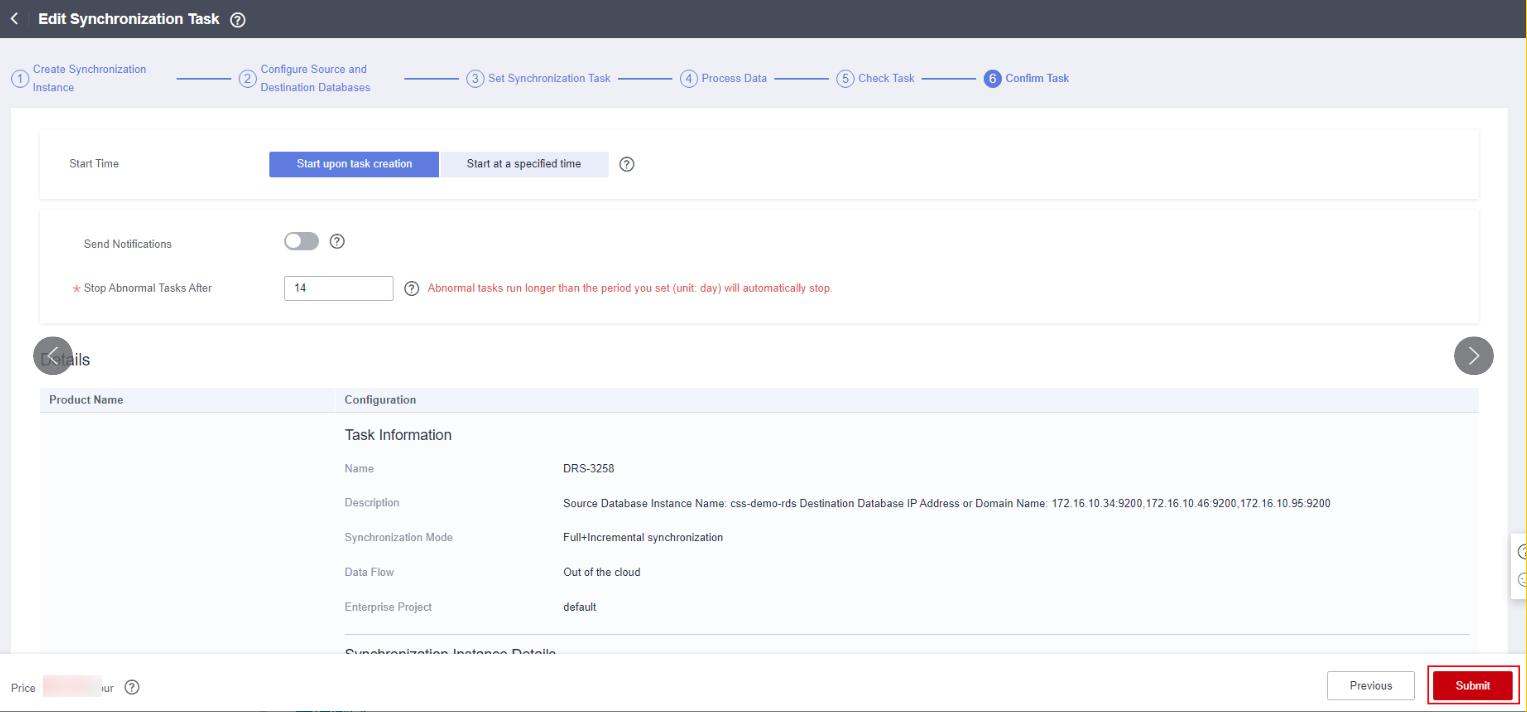Submit the synchronization task

tap(1472, 686)
